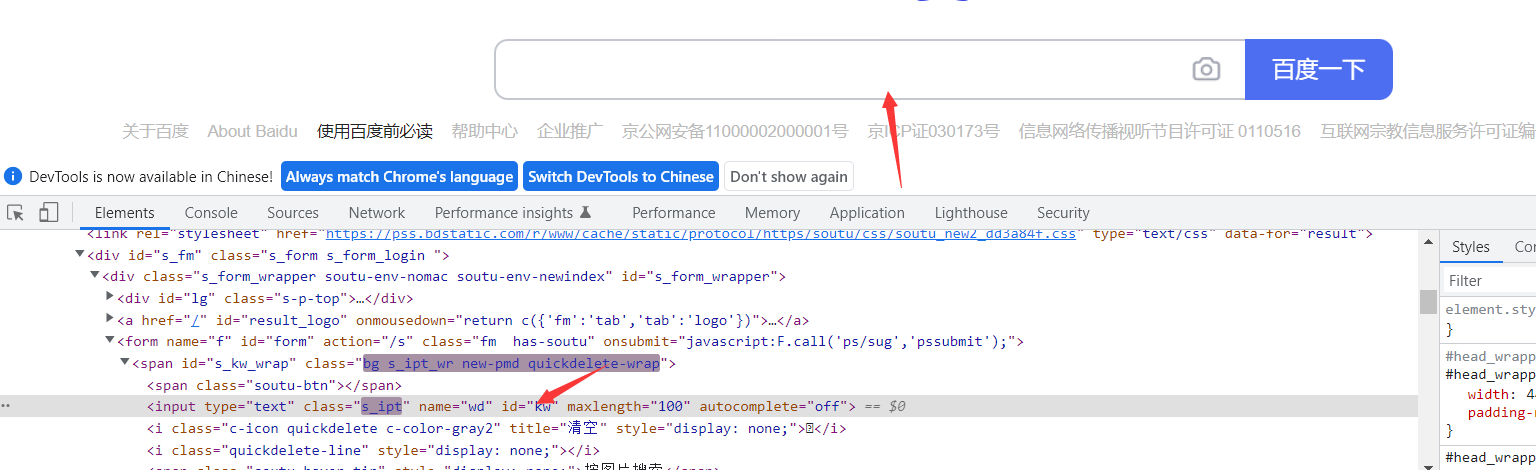Collapse the div id="s_fm" node
1536x470 pixels.
tap(80, 255)
